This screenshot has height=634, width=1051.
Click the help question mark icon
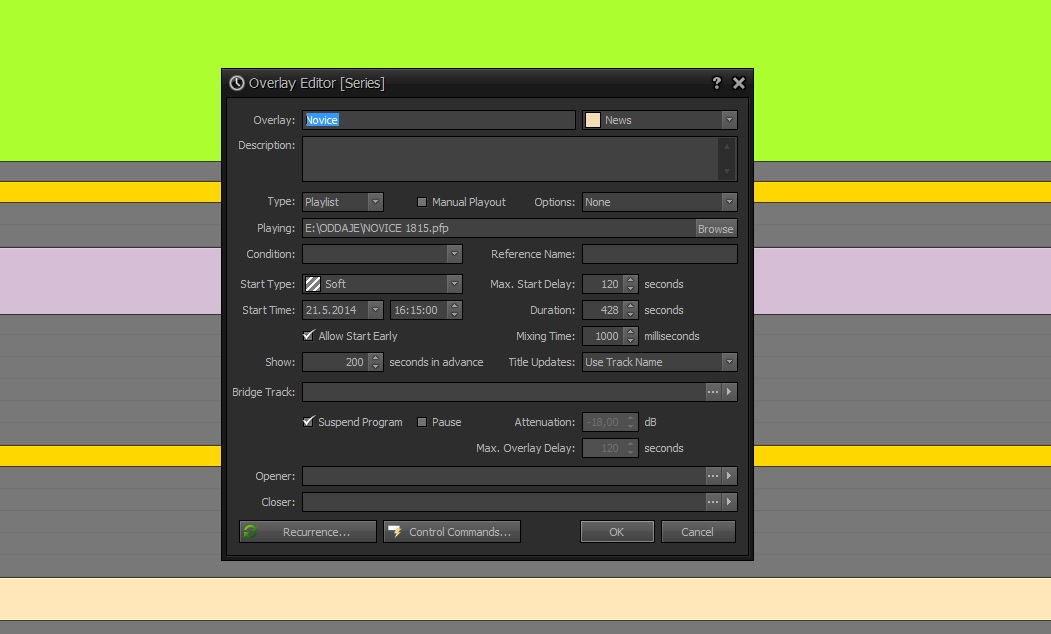pos(717,83)
